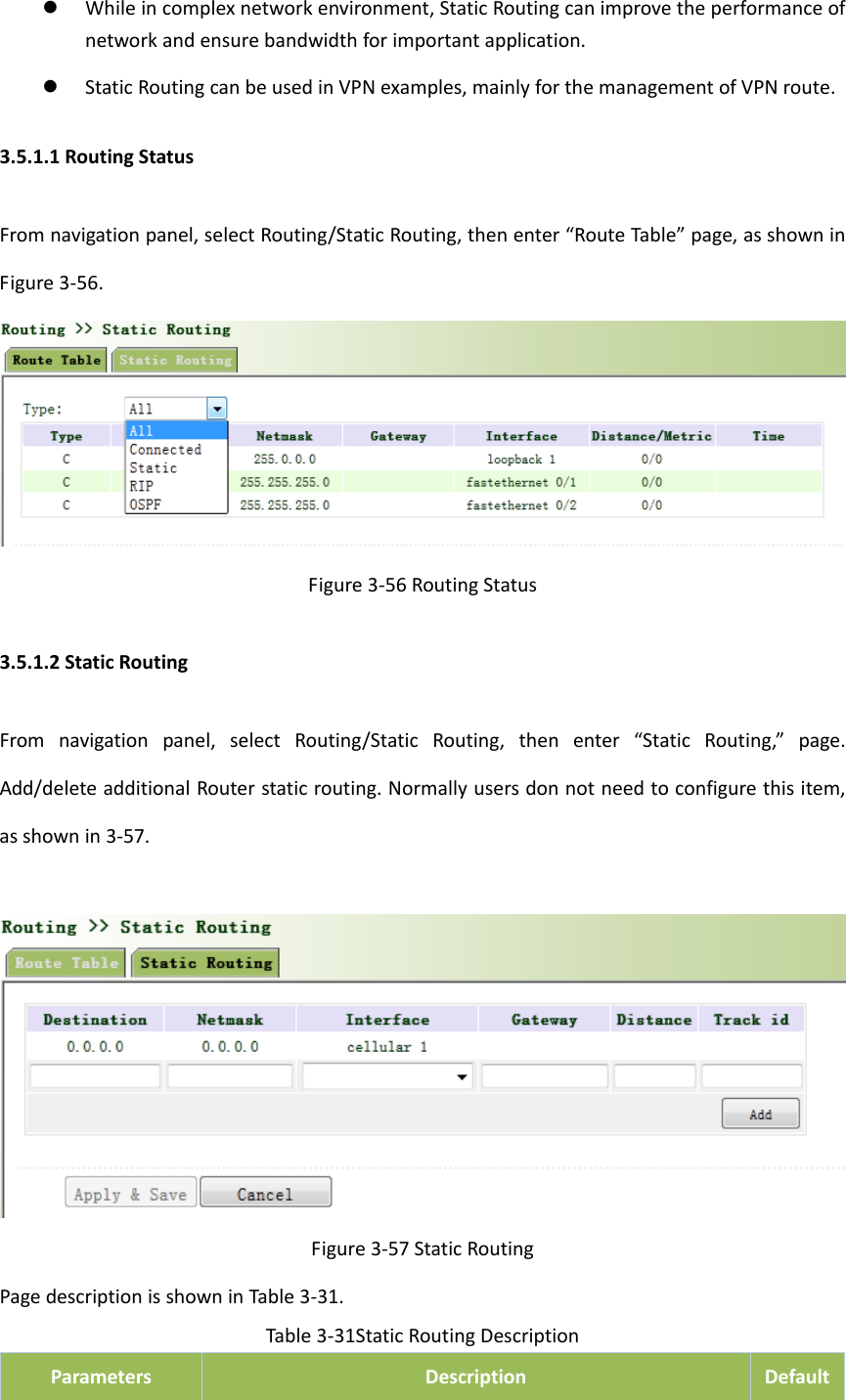Click the Gateway column header in route table
Screen dimensions: 846x1400
point(398,436)
